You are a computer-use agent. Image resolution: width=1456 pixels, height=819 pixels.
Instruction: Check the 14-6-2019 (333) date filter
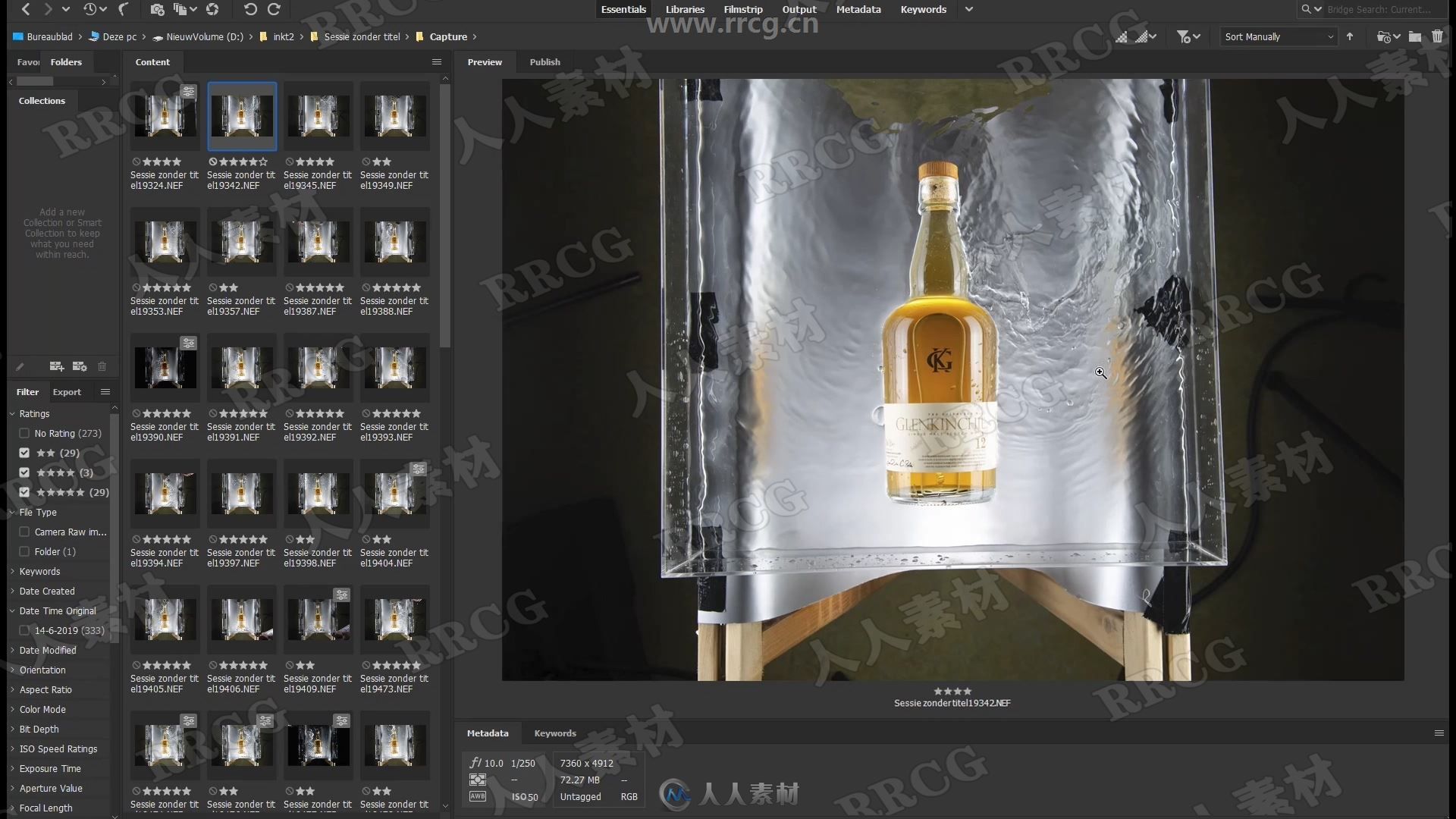pyautogui.click(x=24, y=630)
